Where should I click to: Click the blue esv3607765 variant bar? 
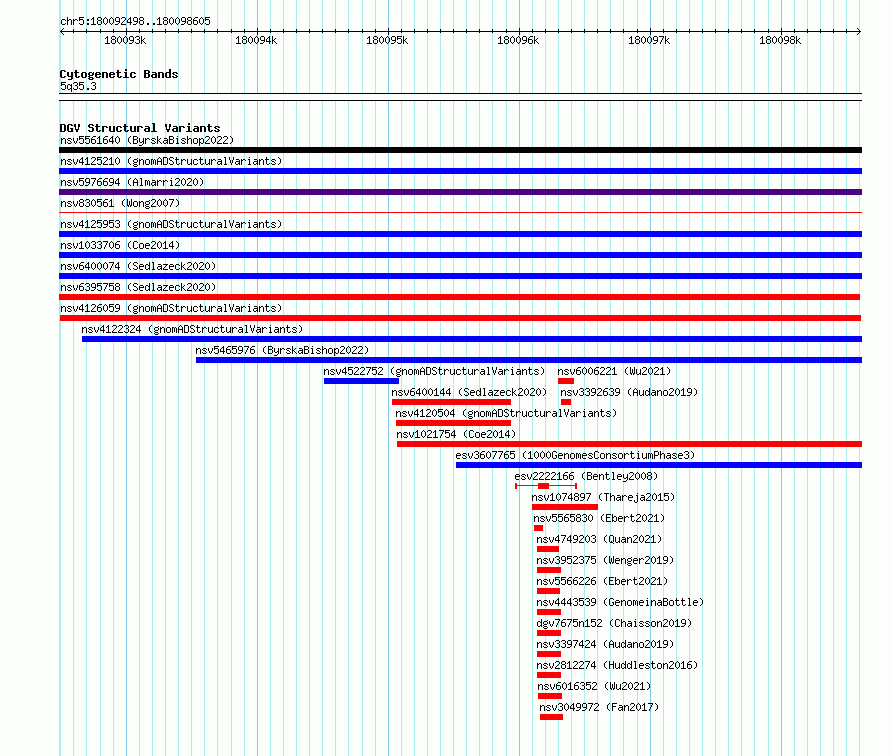659,465
